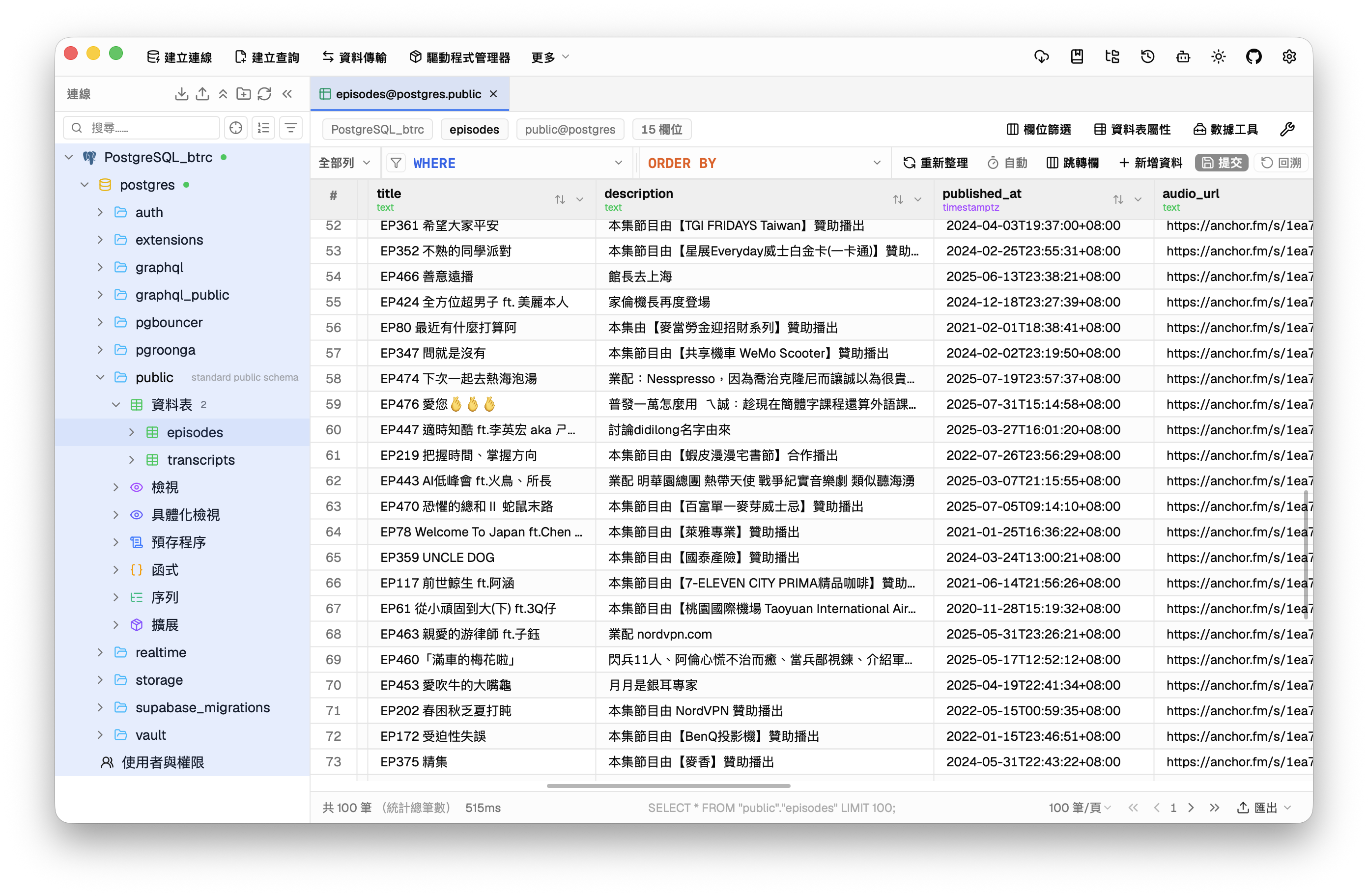Open 數據工具 data tools

(x=1225, y=129)
